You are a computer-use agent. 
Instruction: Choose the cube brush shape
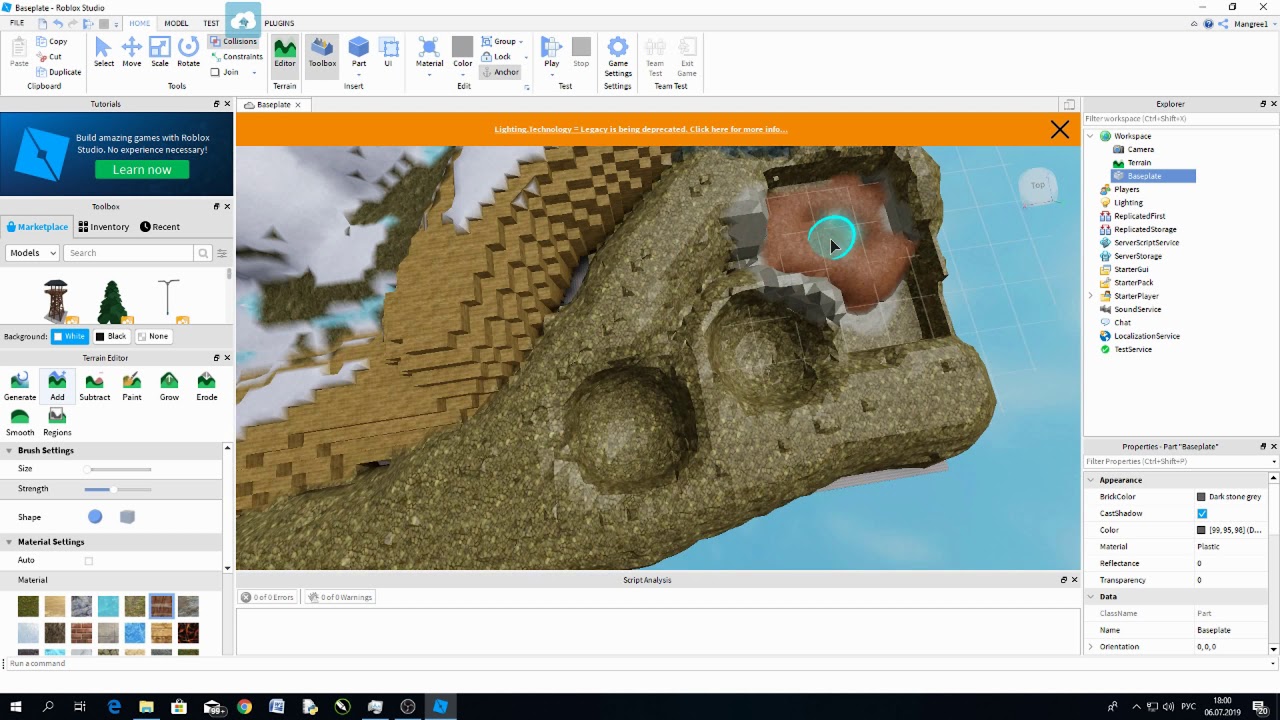[x=127, y=517]
